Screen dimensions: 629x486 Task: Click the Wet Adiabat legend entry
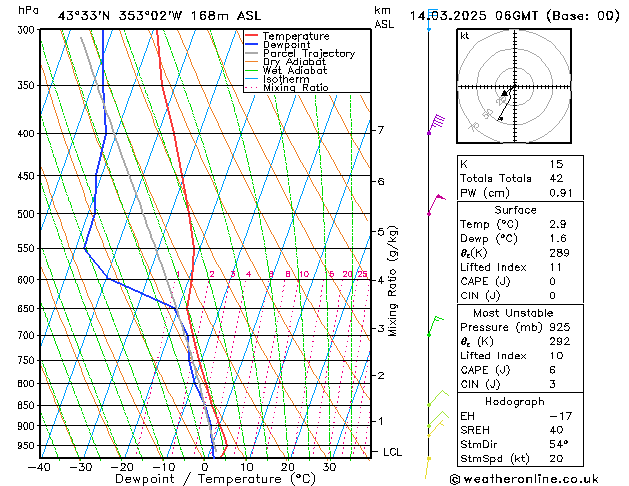[x=286, y=70]
